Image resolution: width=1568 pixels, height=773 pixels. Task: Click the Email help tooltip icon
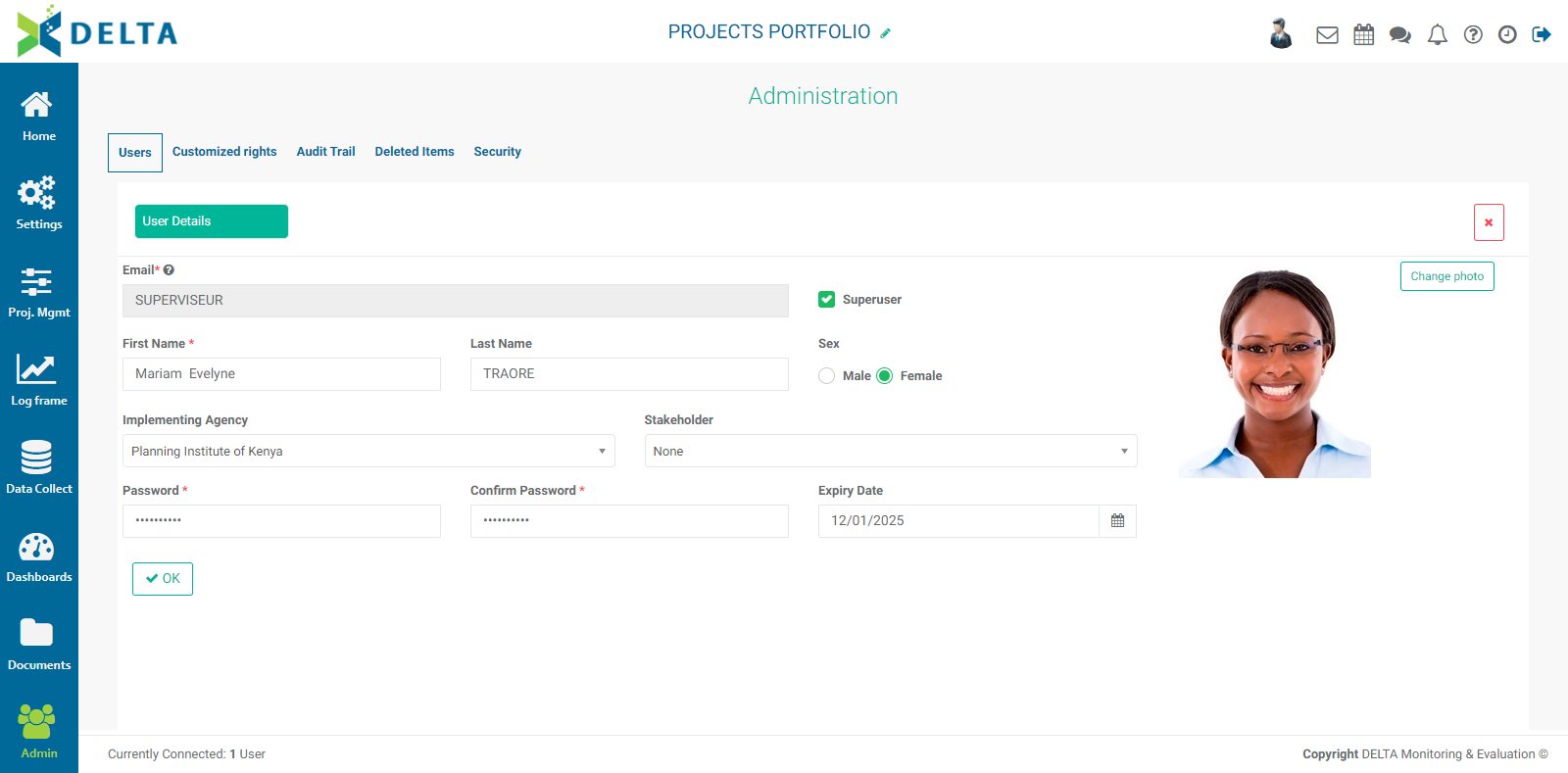coord(169,270)
